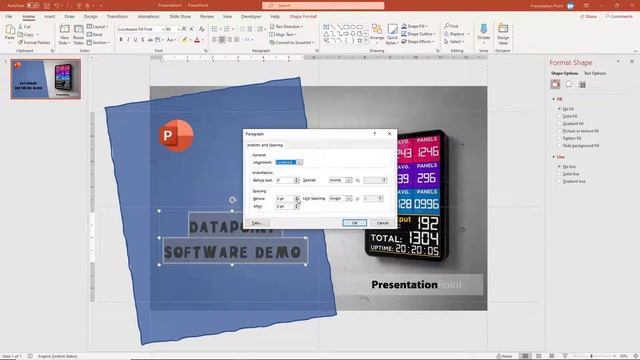Click the Cut scissors icon
This screenshot has width=640, height=360.
(x=20, y=27)
